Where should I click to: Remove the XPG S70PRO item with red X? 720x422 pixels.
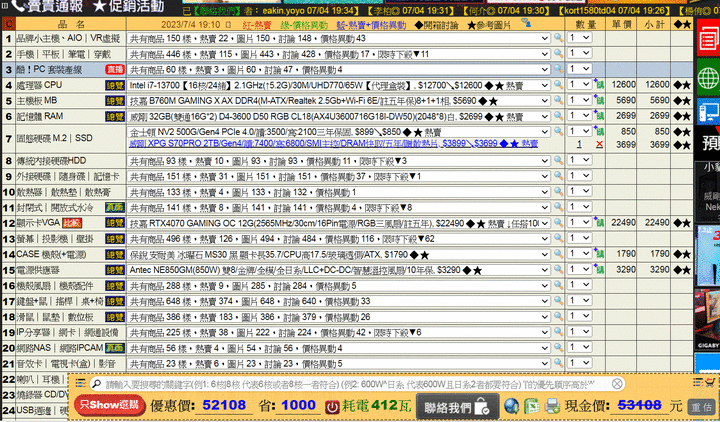click(x=599, y=144)
